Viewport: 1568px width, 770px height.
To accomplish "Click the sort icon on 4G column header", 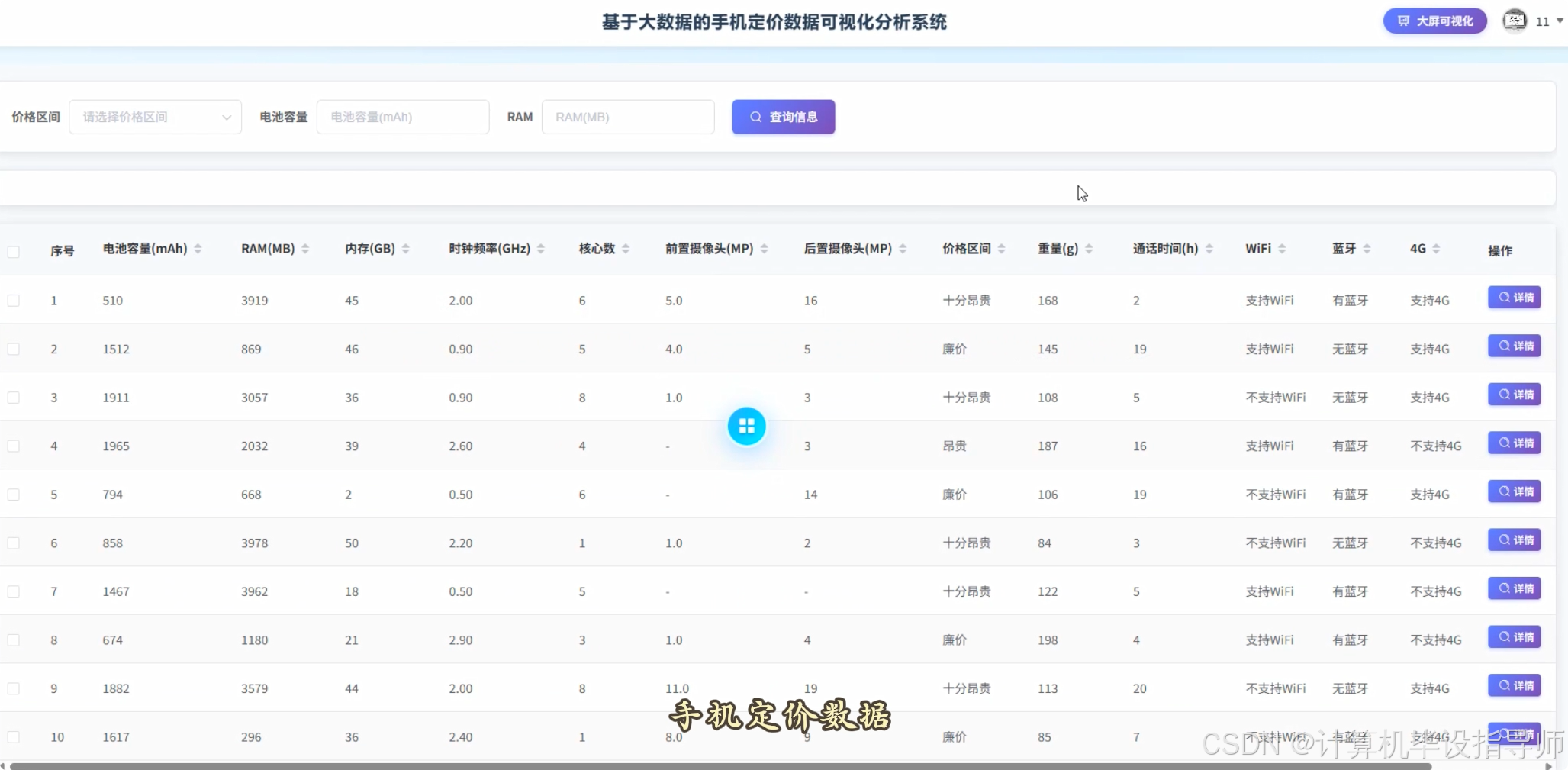I will click(x=1436, y=248).
